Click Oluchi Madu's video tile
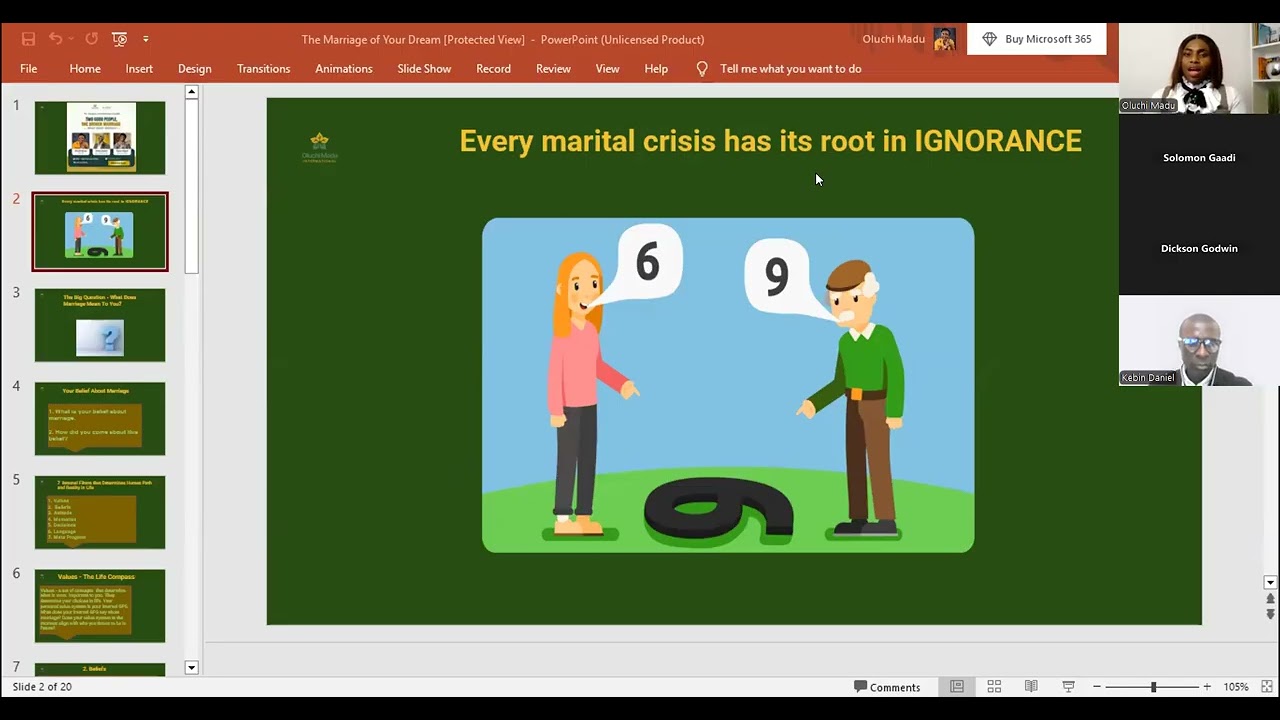This screenshot has height=720, width=1280. (x=1199, y=69)
